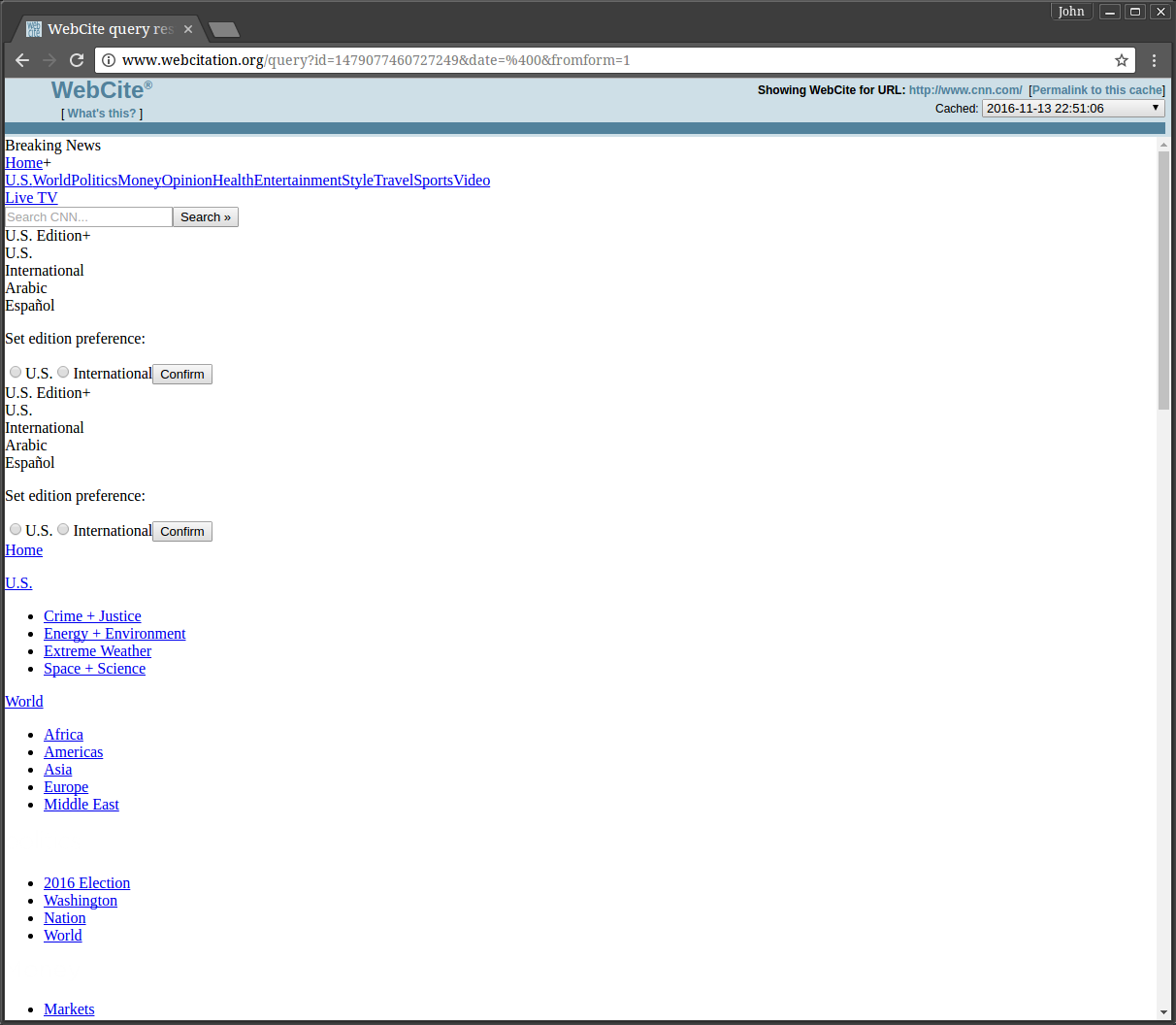The height and width of the screenshot is (1025, 1176).
Task: Open the Europe link
Action: point(66,787)
